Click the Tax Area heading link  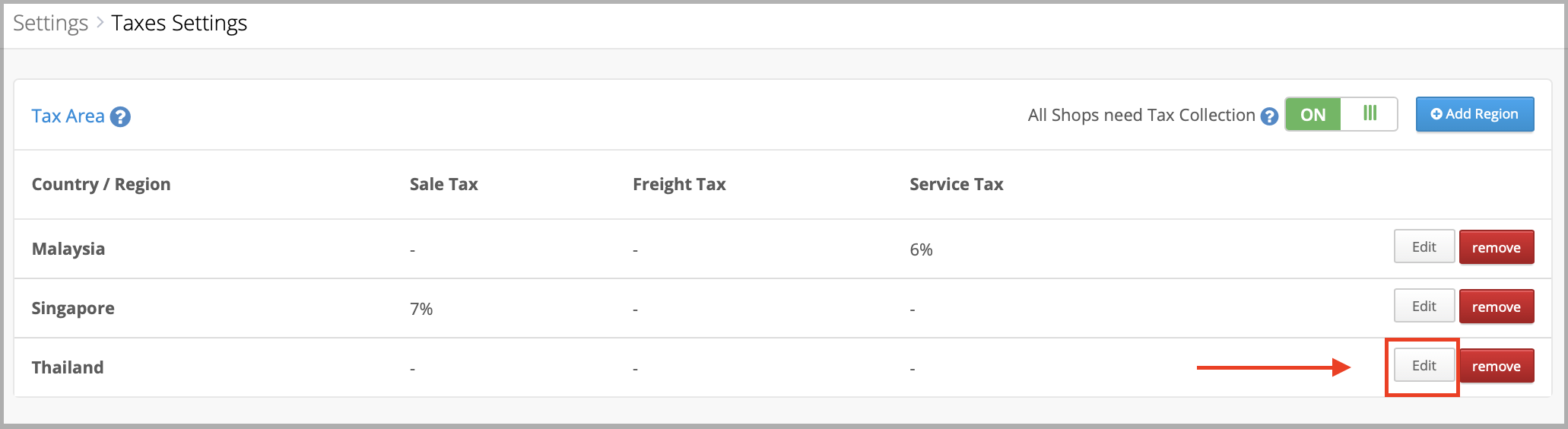(68, 116)
